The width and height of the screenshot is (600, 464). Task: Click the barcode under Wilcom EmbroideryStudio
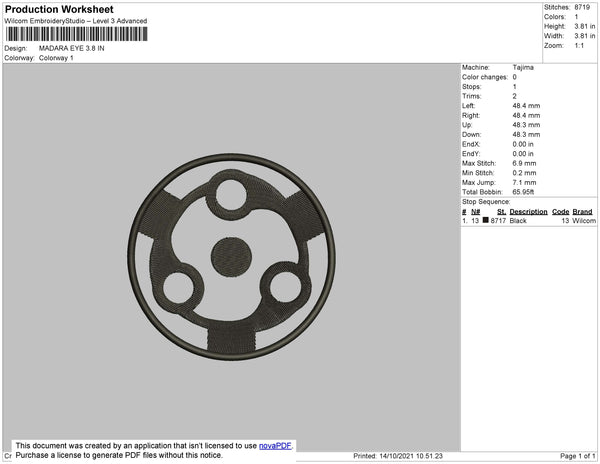click(77, 34)
